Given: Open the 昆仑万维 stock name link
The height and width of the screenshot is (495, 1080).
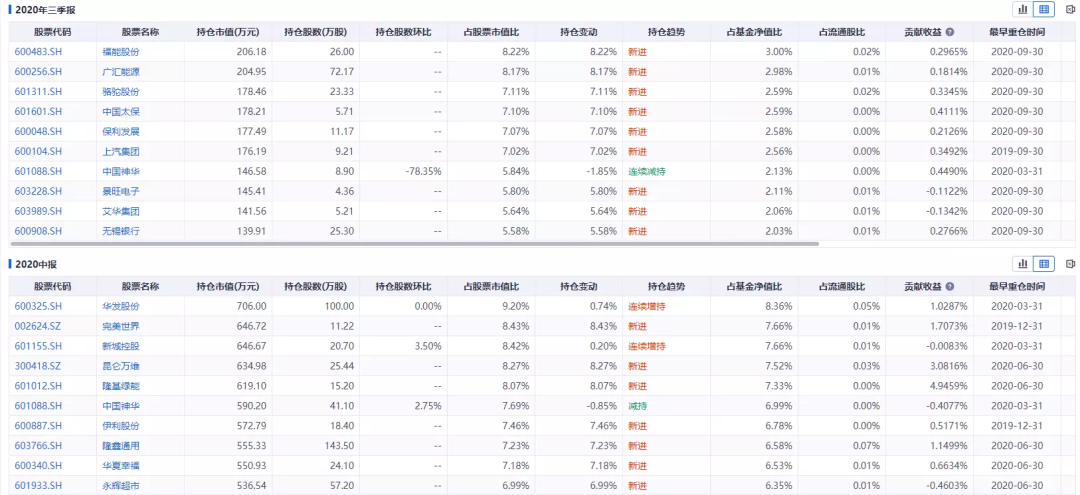Looking at the screenshot, I should (x=121, y=366).
